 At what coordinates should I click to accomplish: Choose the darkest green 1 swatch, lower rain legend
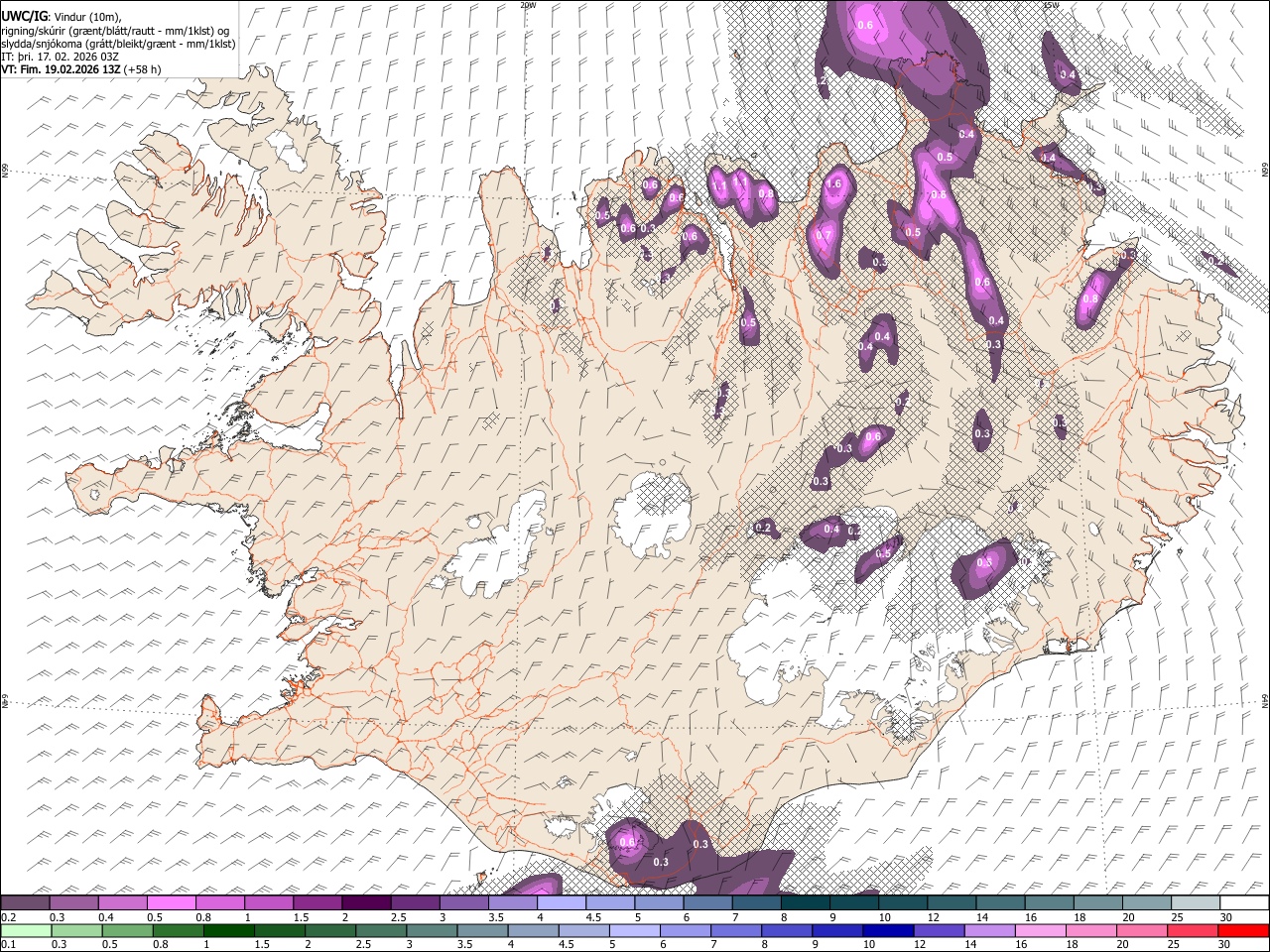[x=229, y=930]
